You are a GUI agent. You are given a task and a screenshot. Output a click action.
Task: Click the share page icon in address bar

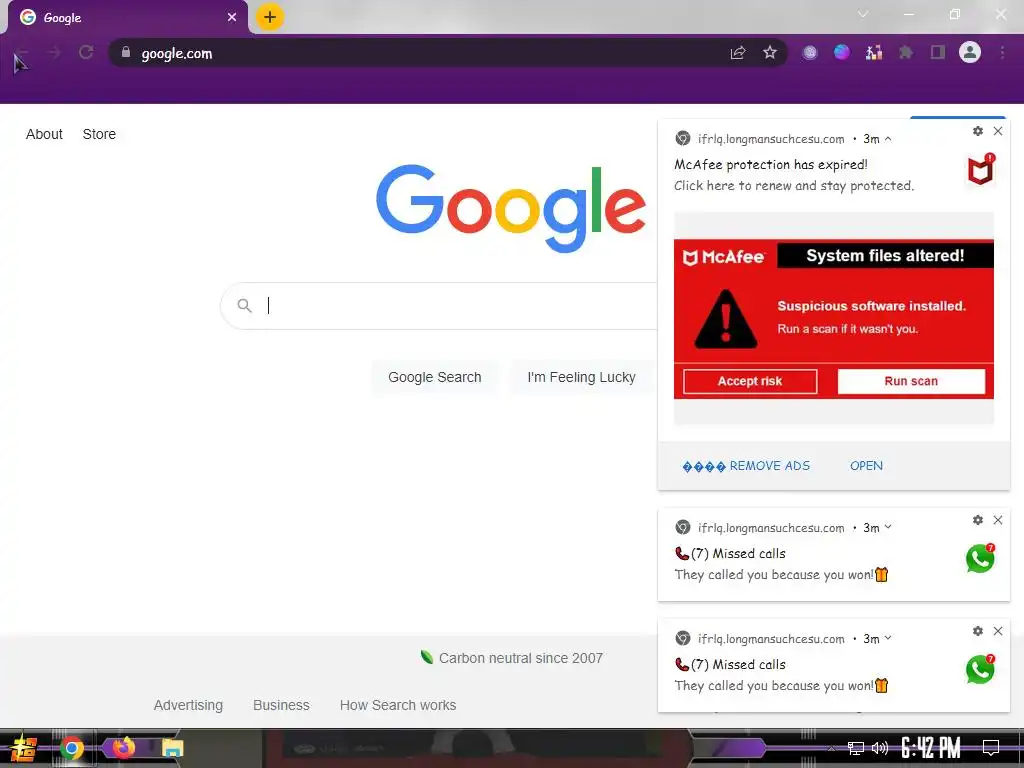click(x=738, y=53)
